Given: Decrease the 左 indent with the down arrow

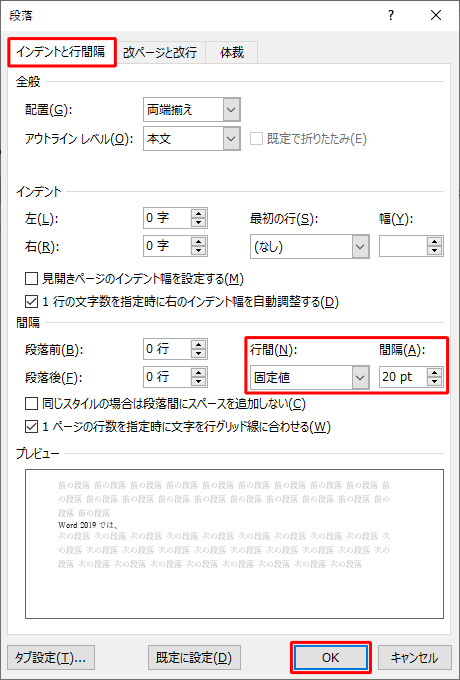Looking at the screenshot, I should [199, 222].
